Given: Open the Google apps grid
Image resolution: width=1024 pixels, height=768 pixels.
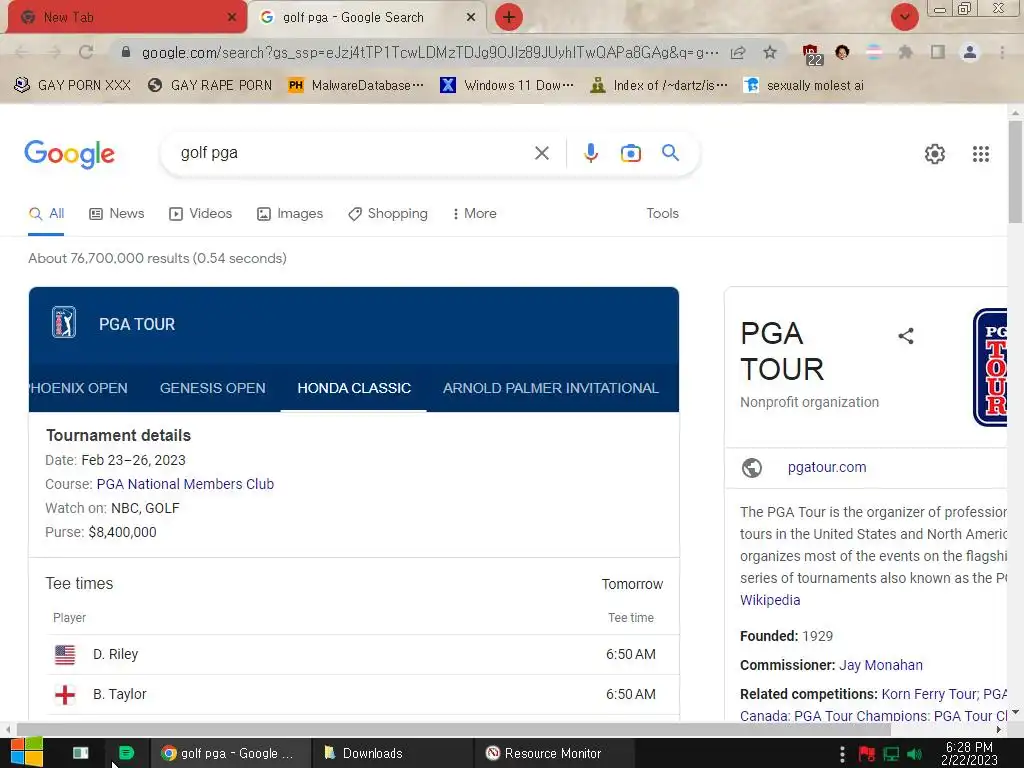Looking at the screenshot, I should 980,154.
